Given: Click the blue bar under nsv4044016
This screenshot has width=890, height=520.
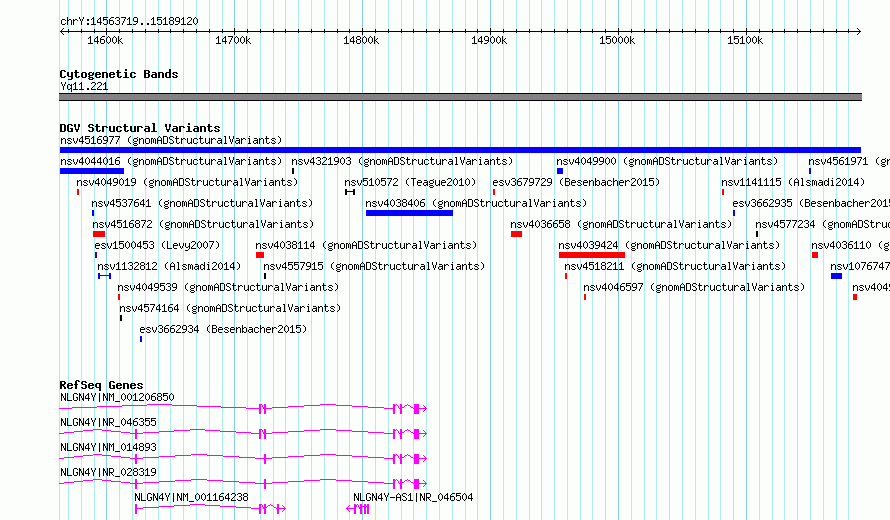Looking at the screenshot, I should 92,171.
